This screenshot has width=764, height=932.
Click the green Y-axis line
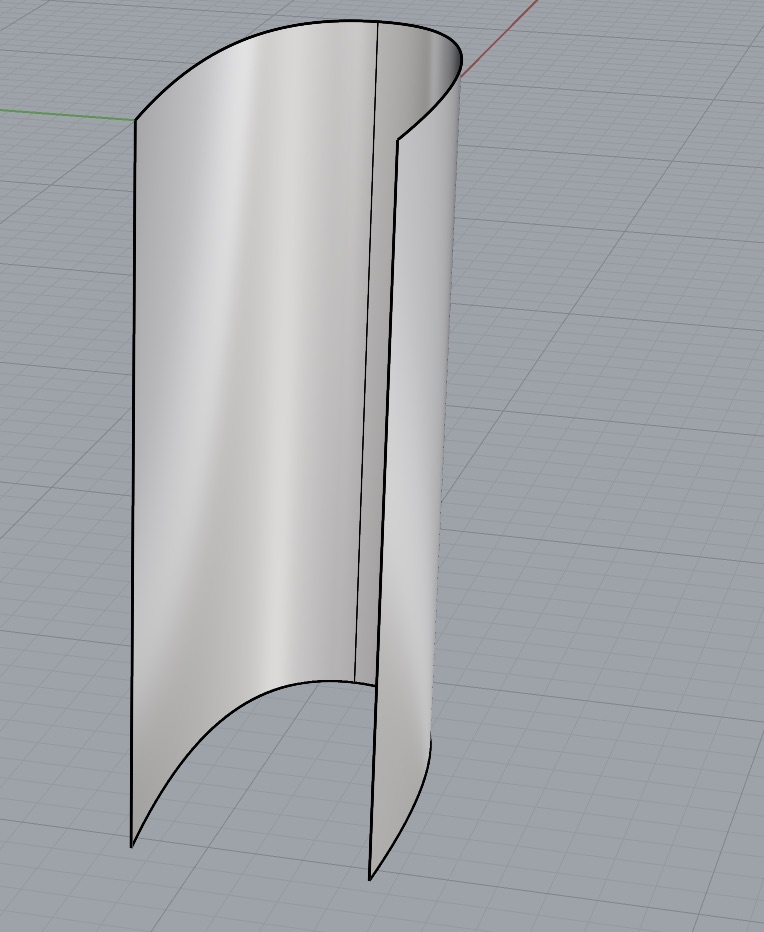[60, 113]
